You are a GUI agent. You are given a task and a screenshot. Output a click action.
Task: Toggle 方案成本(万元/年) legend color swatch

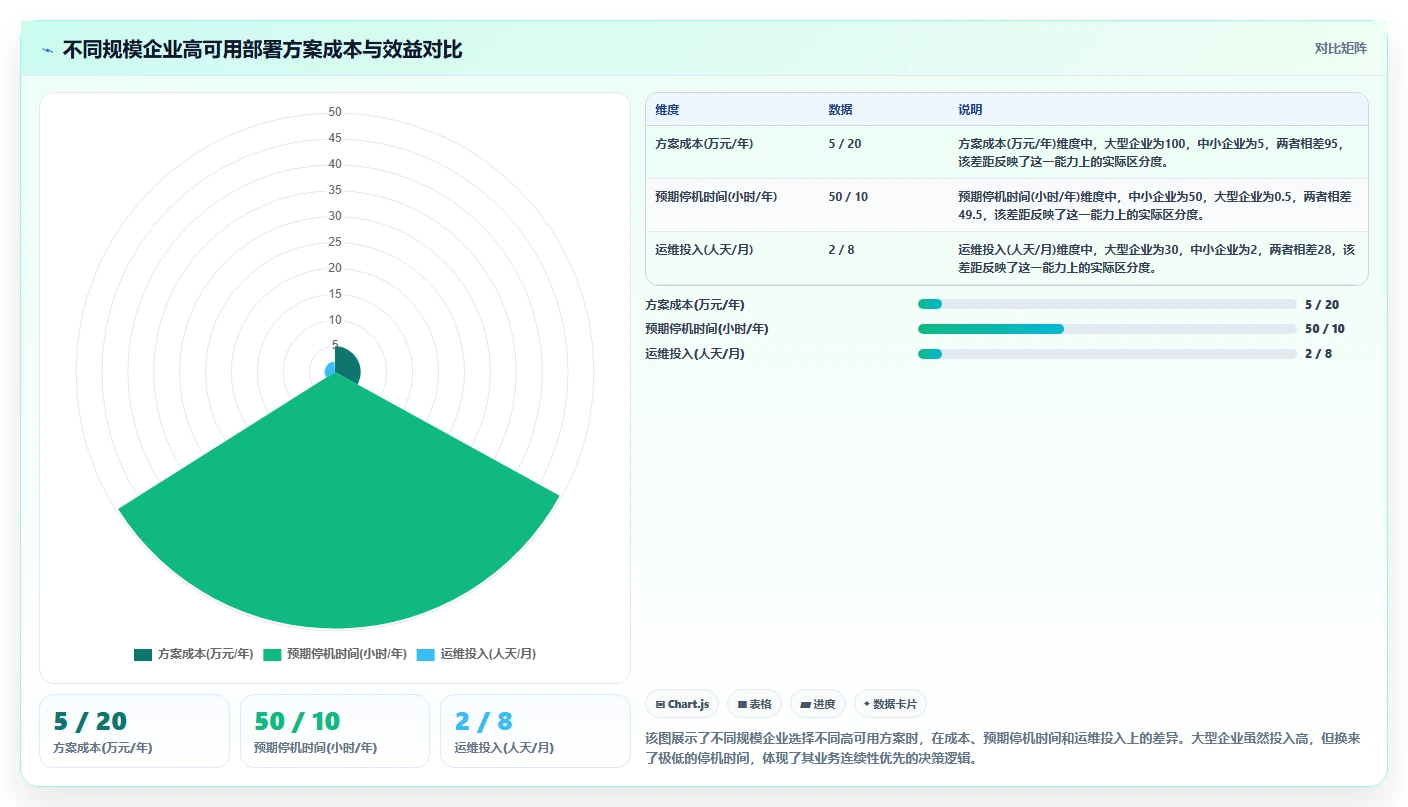(143, 654)
